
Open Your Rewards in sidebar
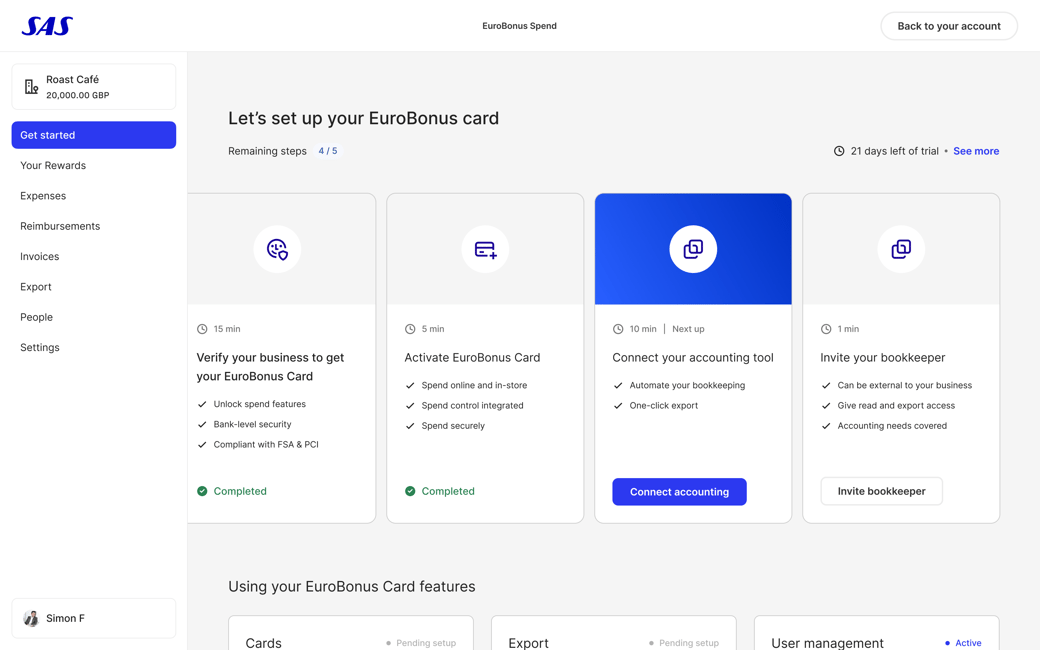(x=53, y=166)
